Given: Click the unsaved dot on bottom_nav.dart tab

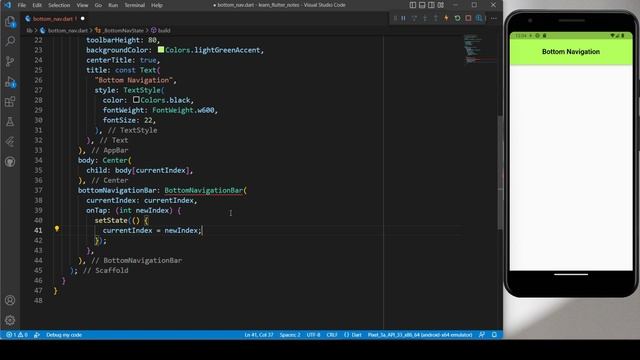Looking at the screenshot, I should pyautogui.click(x=83, y=19).
